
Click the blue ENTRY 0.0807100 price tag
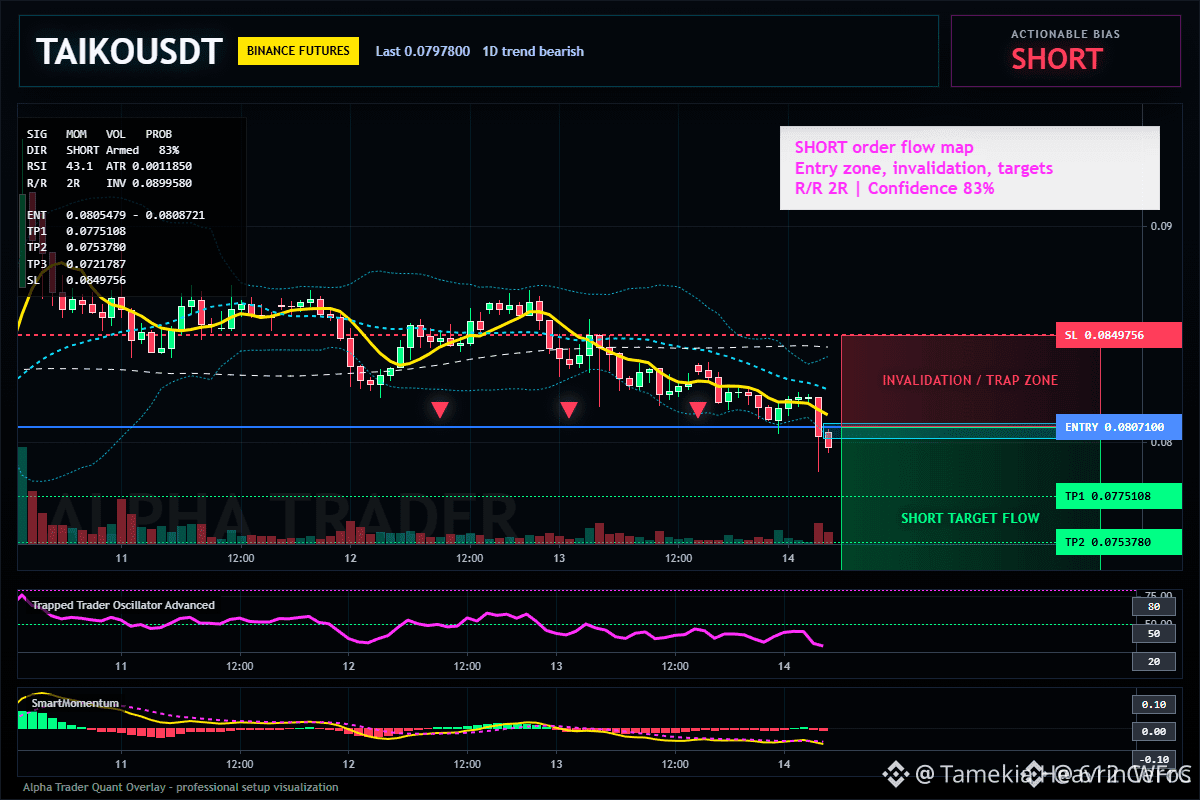tap(1118, 427)
